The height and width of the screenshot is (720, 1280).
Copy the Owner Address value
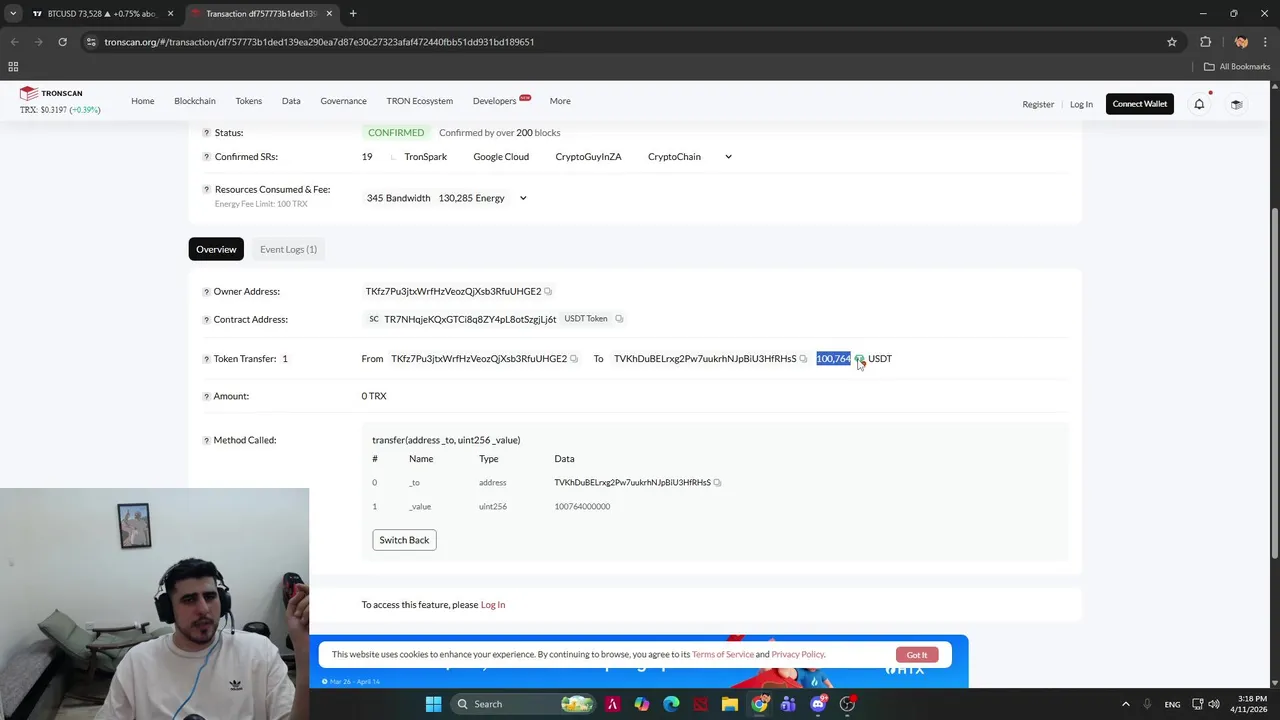click(x=548, y=292)
